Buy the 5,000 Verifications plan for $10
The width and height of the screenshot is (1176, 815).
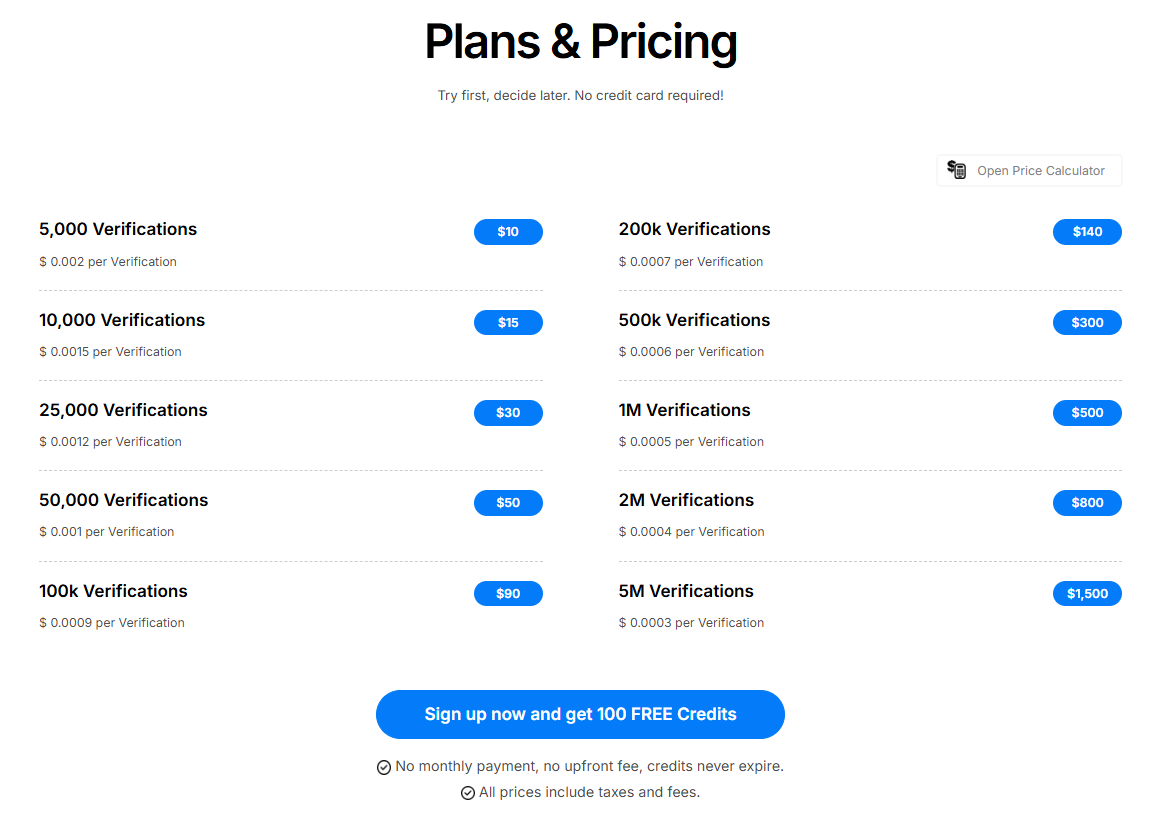click(x=508, y=232)
